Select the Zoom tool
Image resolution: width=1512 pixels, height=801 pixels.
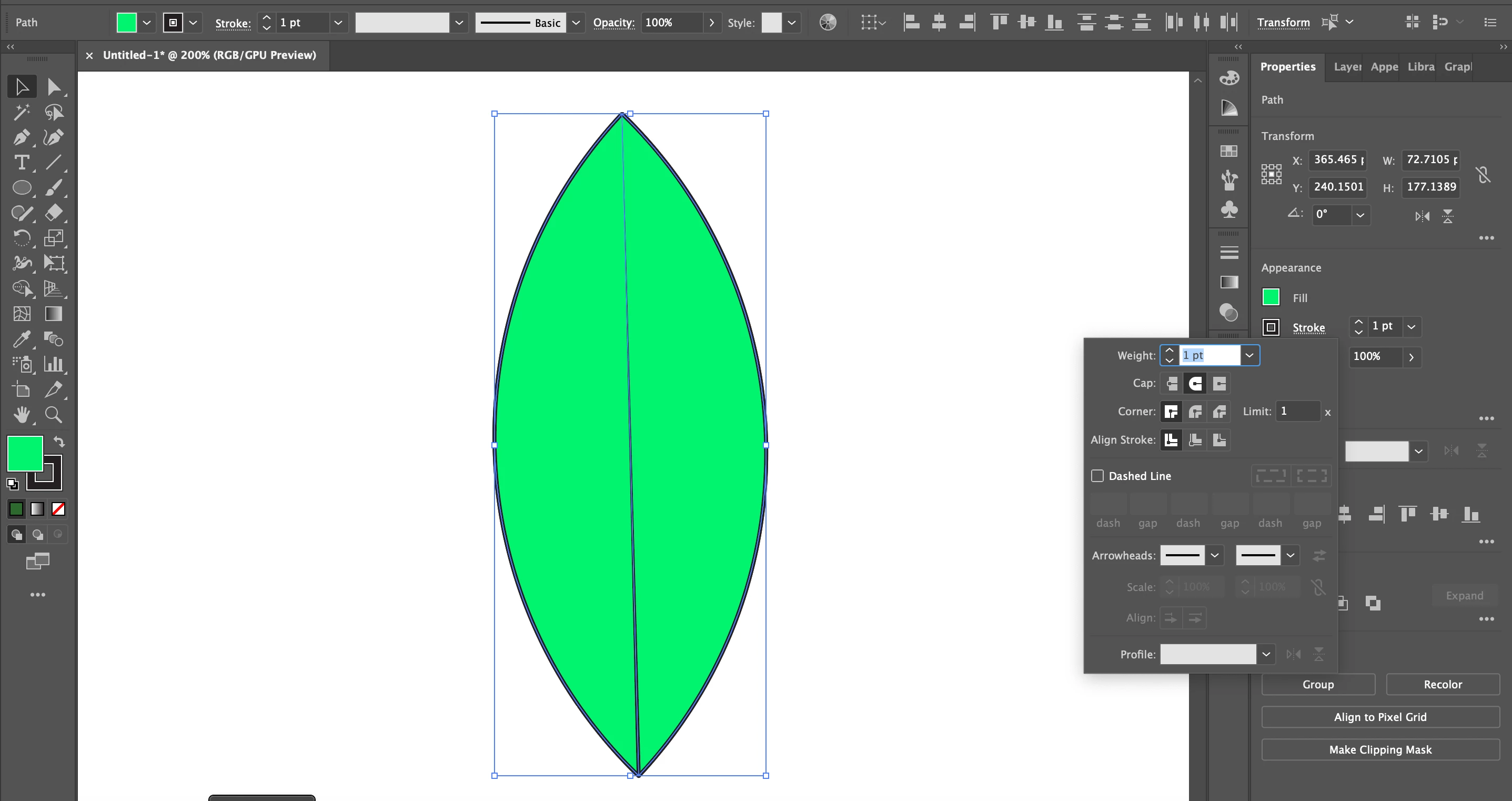pyautogui.click(x=54, y=415)
